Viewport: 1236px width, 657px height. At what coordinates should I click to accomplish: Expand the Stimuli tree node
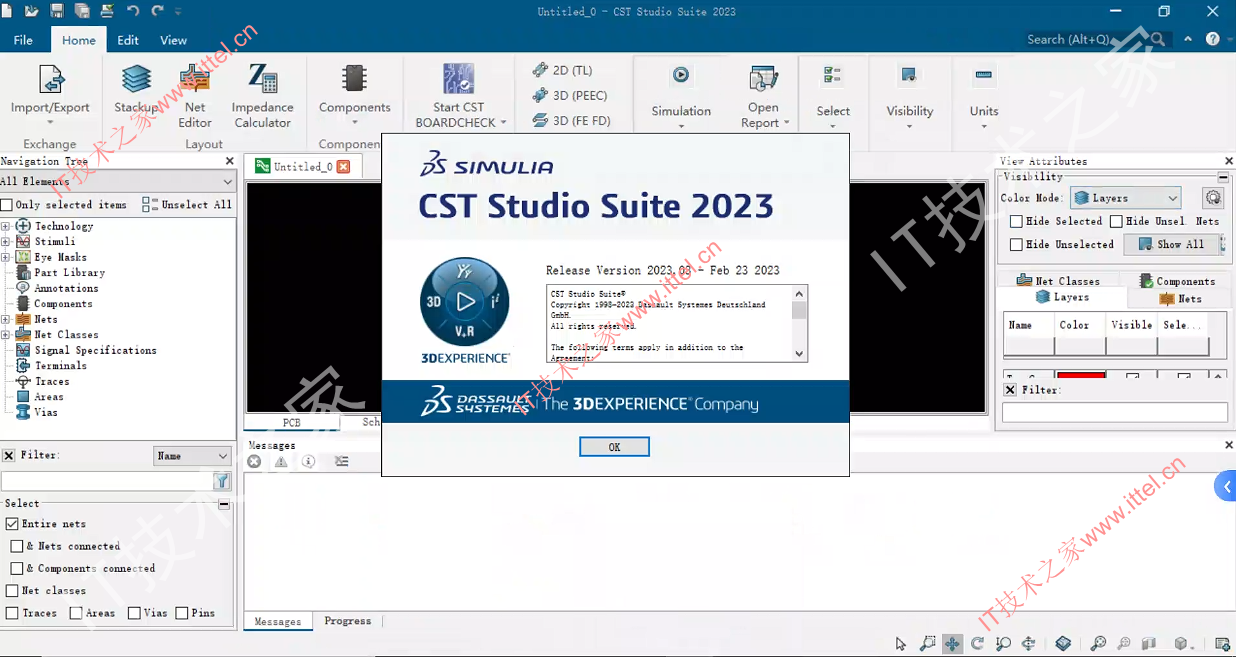tap(5, 241)
